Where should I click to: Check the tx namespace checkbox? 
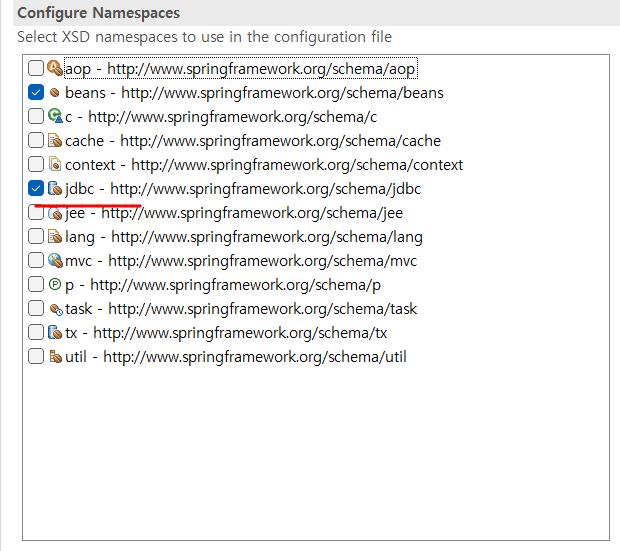tap(36, 332)
